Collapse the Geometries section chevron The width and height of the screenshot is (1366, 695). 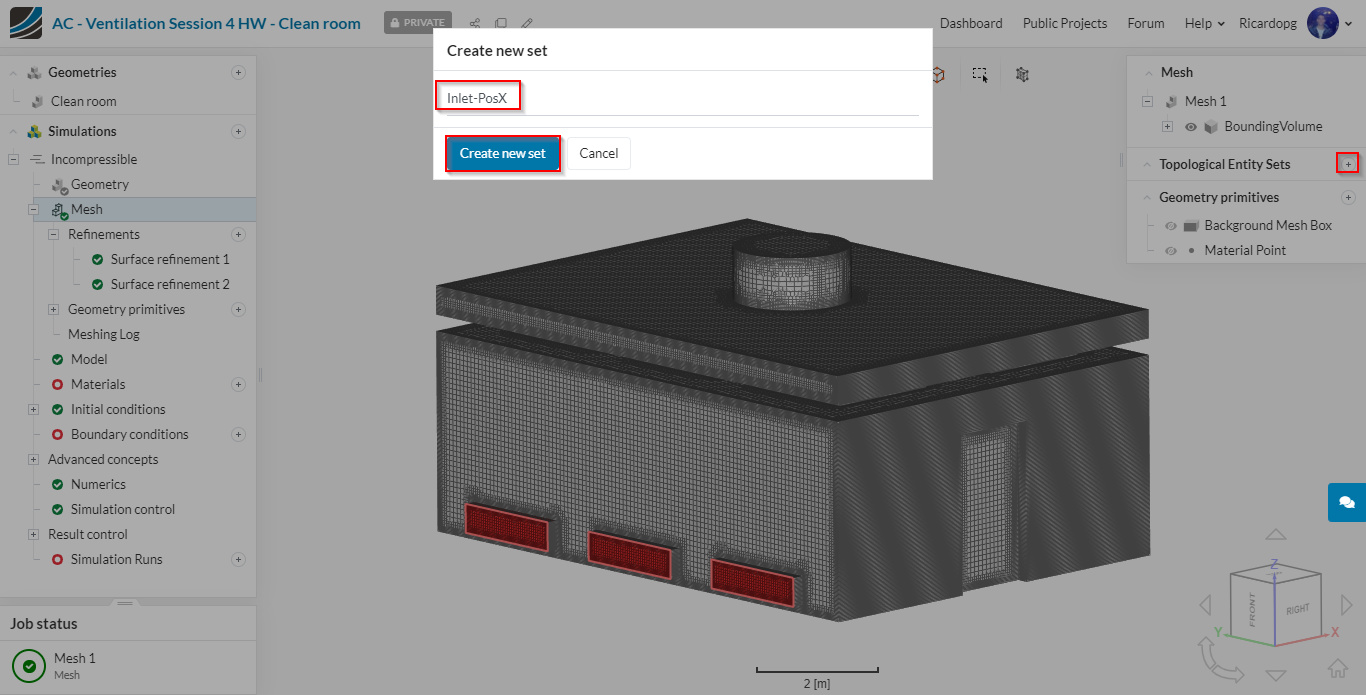[13, 72]
